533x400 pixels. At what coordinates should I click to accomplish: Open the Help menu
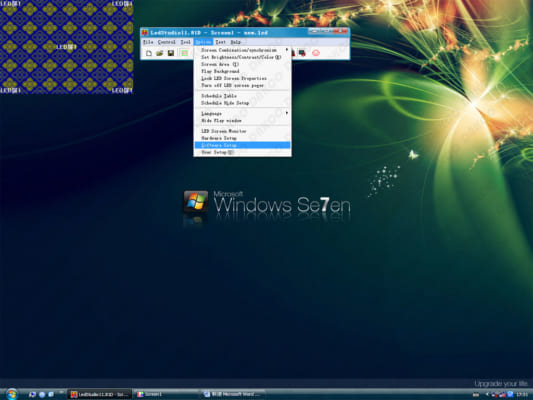tap(236, 42)
